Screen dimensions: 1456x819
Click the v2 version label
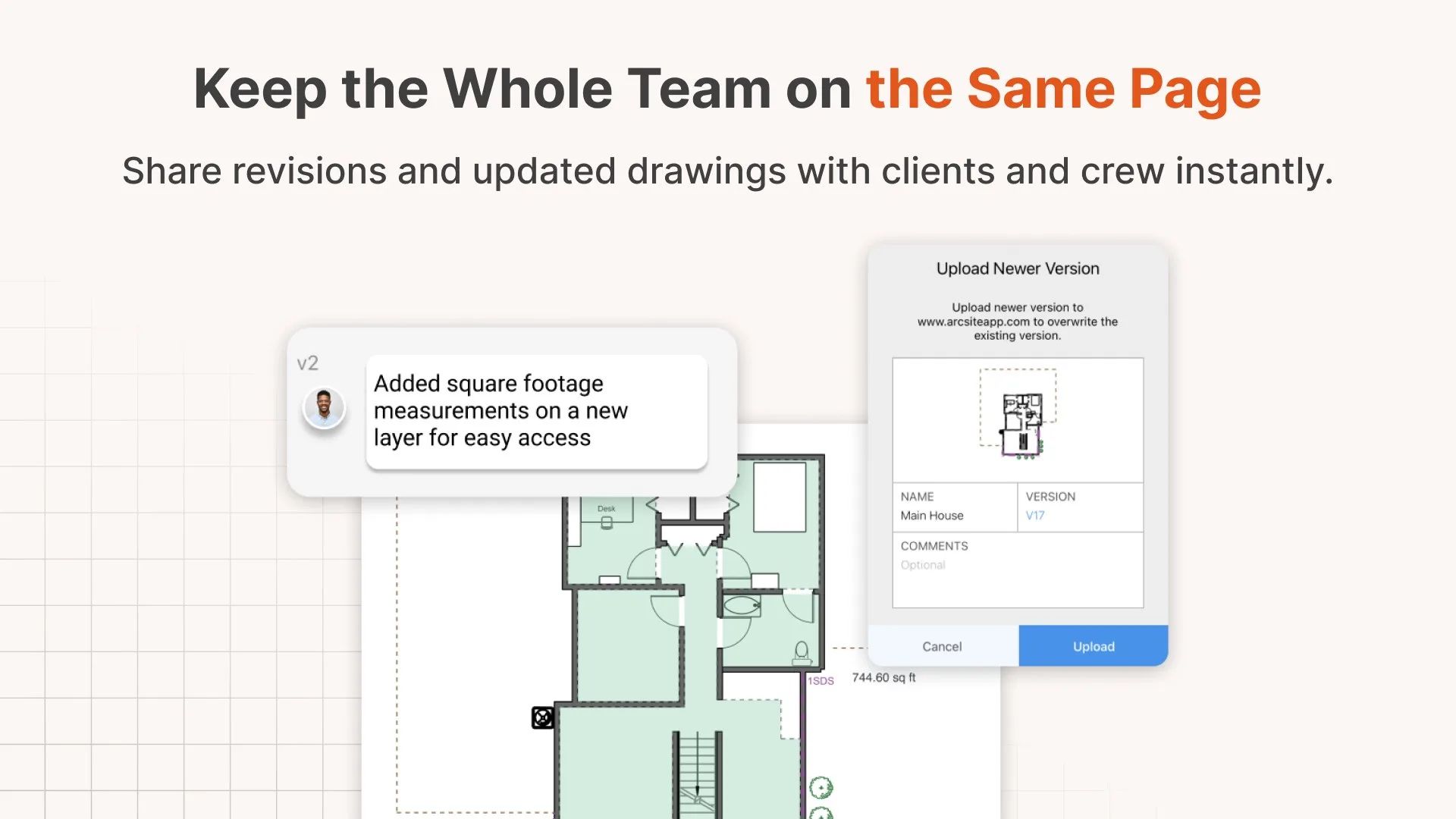(x=308, y=363)
